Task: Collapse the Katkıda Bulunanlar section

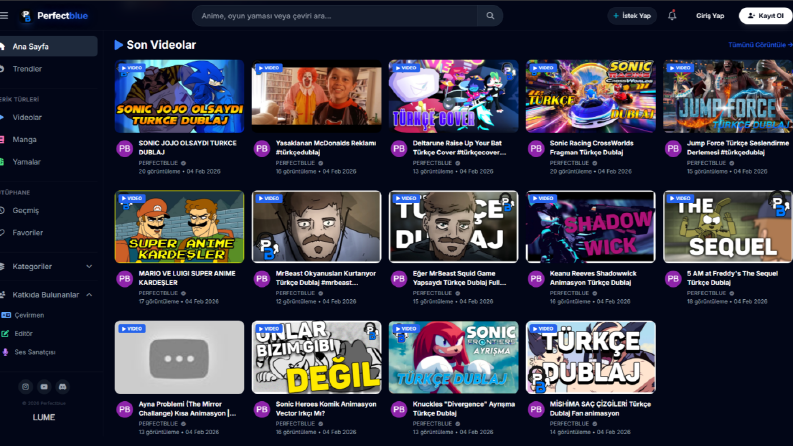Action: pyautogui.click(x=49, y=295)
